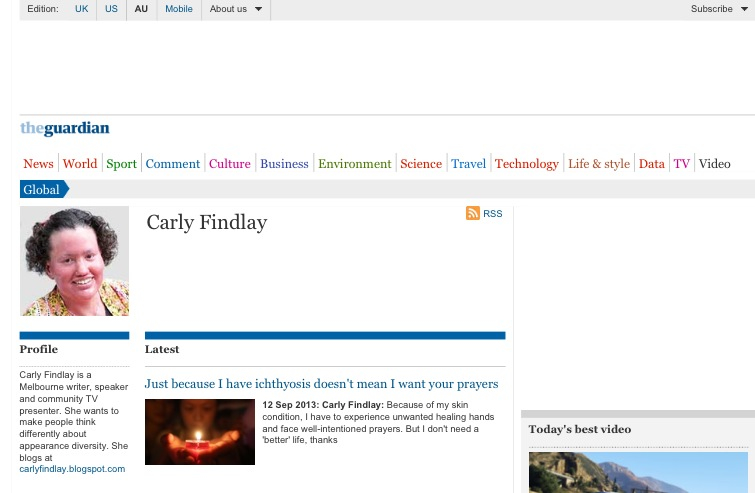Open the Technology section
This screenshot has width=755, height=493.
tap(527, 164)
